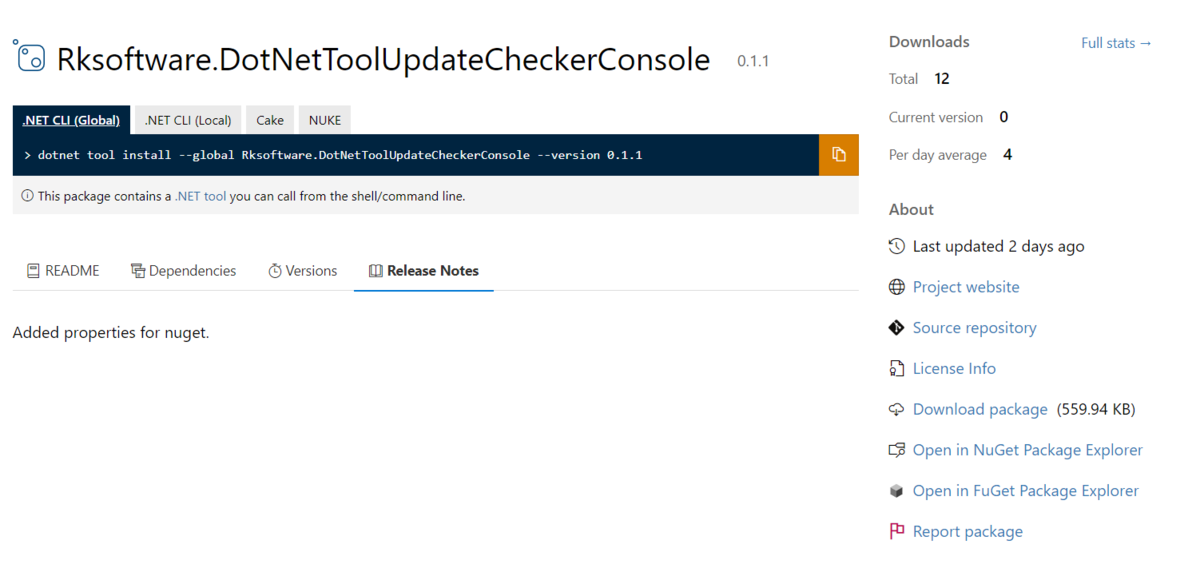1200x564 pixels.
Task: Copy the dotnet tool install command
Action: coord(839,155)
